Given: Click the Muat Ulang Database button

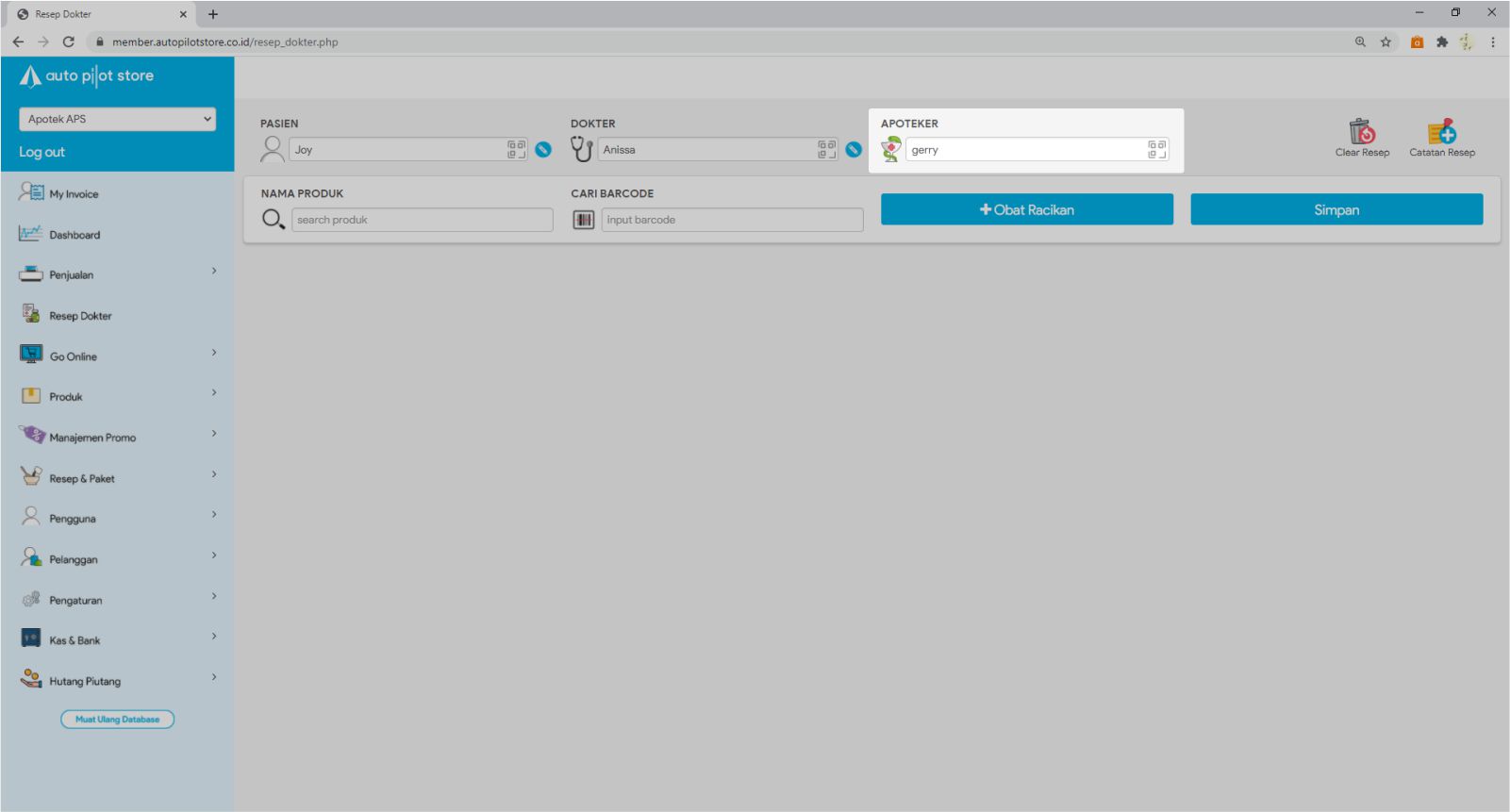Looking at the screenshot, I should pyautogui.click(x=117, y=720).
